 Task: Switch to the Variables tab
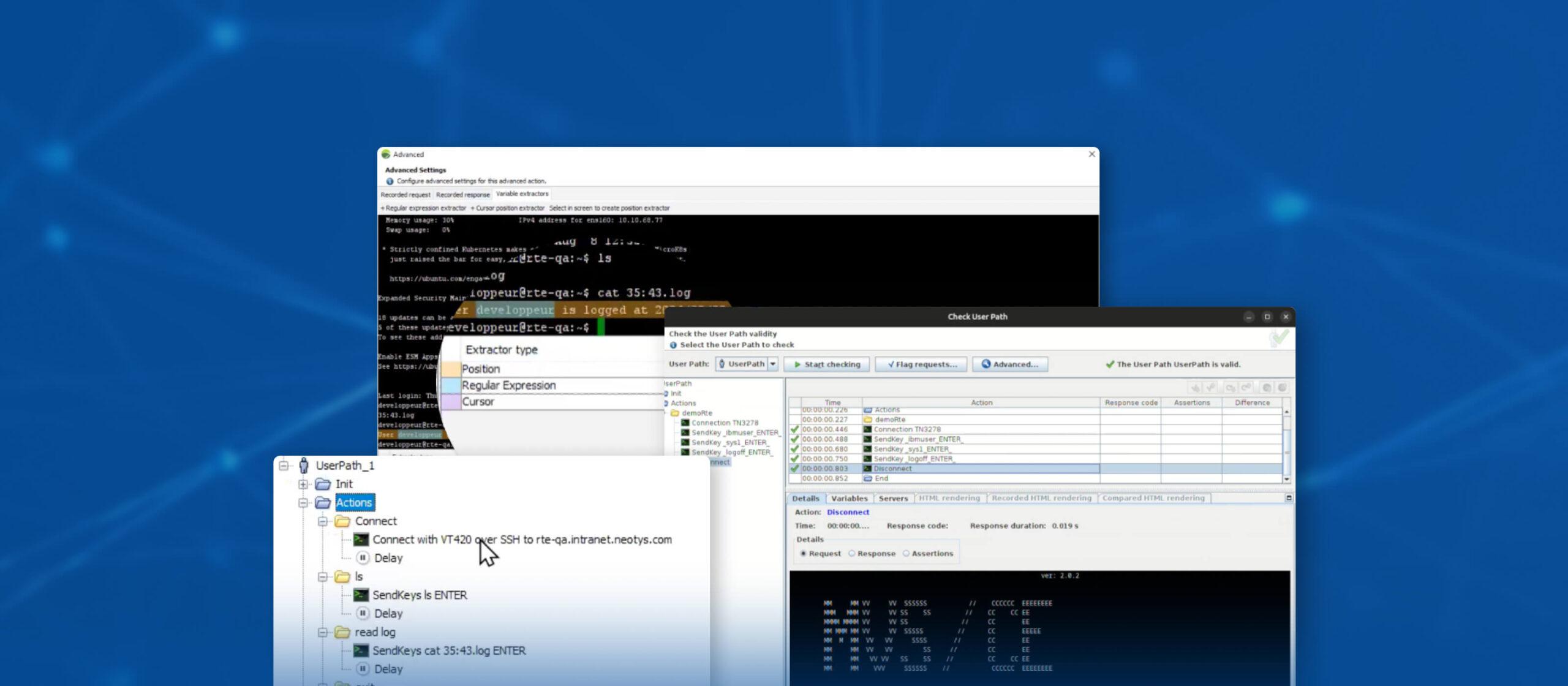[x=849, y=499]
